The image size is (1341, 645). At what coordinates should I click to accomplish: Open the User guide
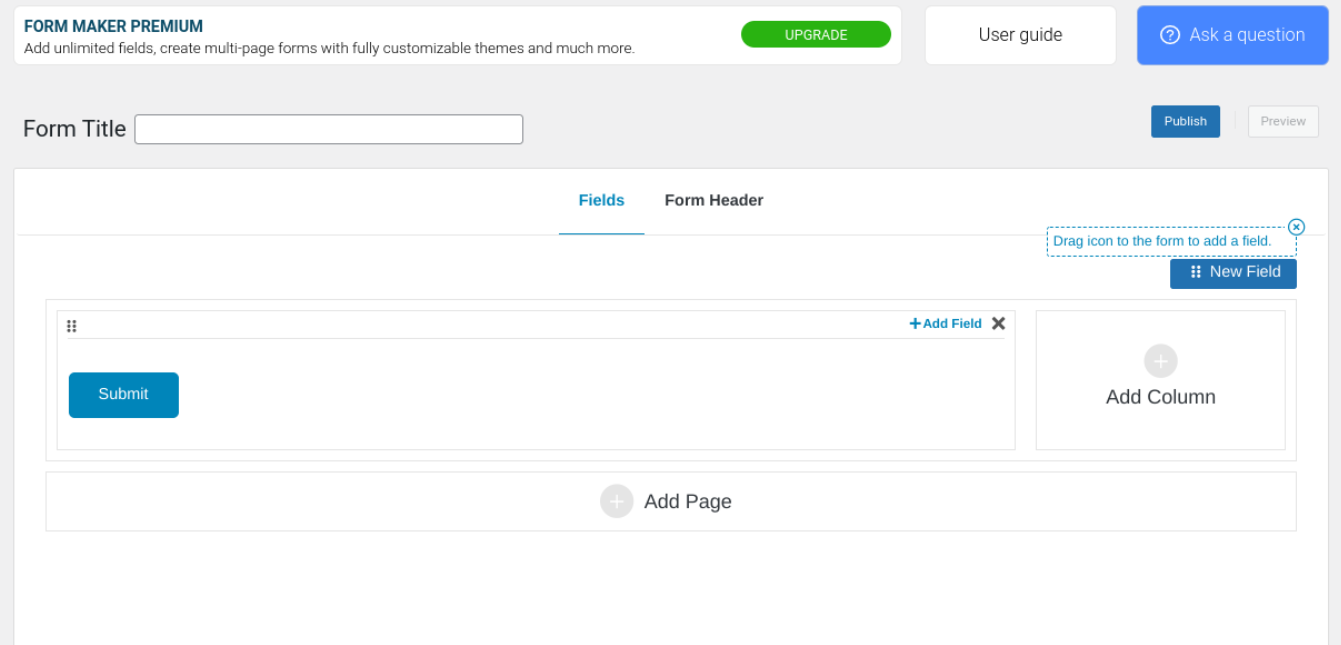tap(1020, 35)
